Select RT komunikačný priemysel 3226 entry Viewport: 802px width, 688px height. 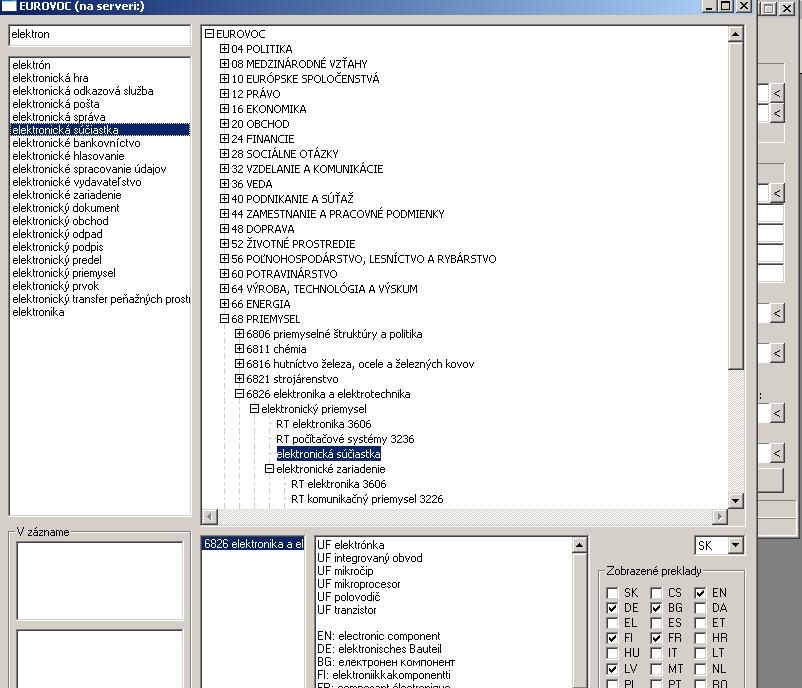(x=367, y=499)
